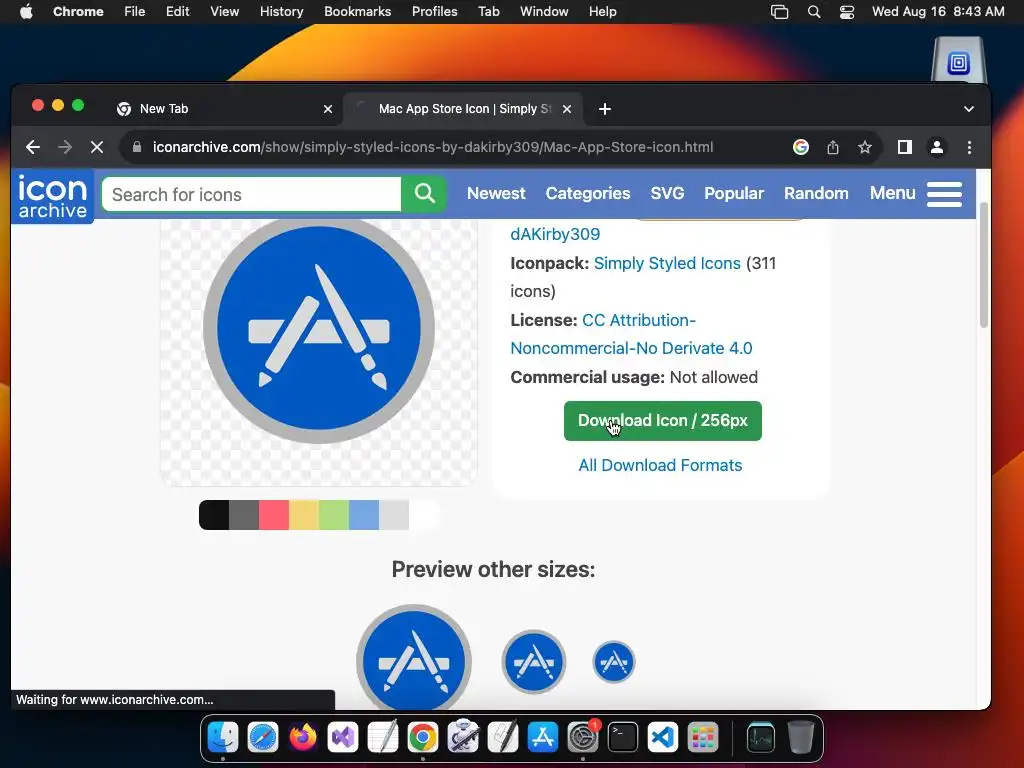Open the History menu
This screenshot has width=1024, height=768.
coord(281,12)
